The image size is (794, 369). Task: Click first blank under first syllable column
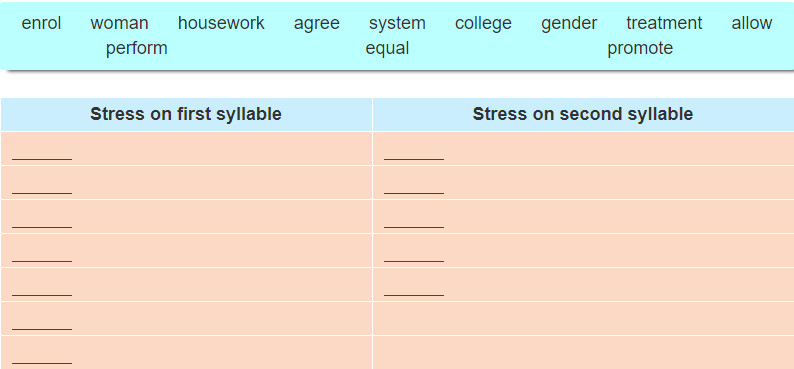42,154
